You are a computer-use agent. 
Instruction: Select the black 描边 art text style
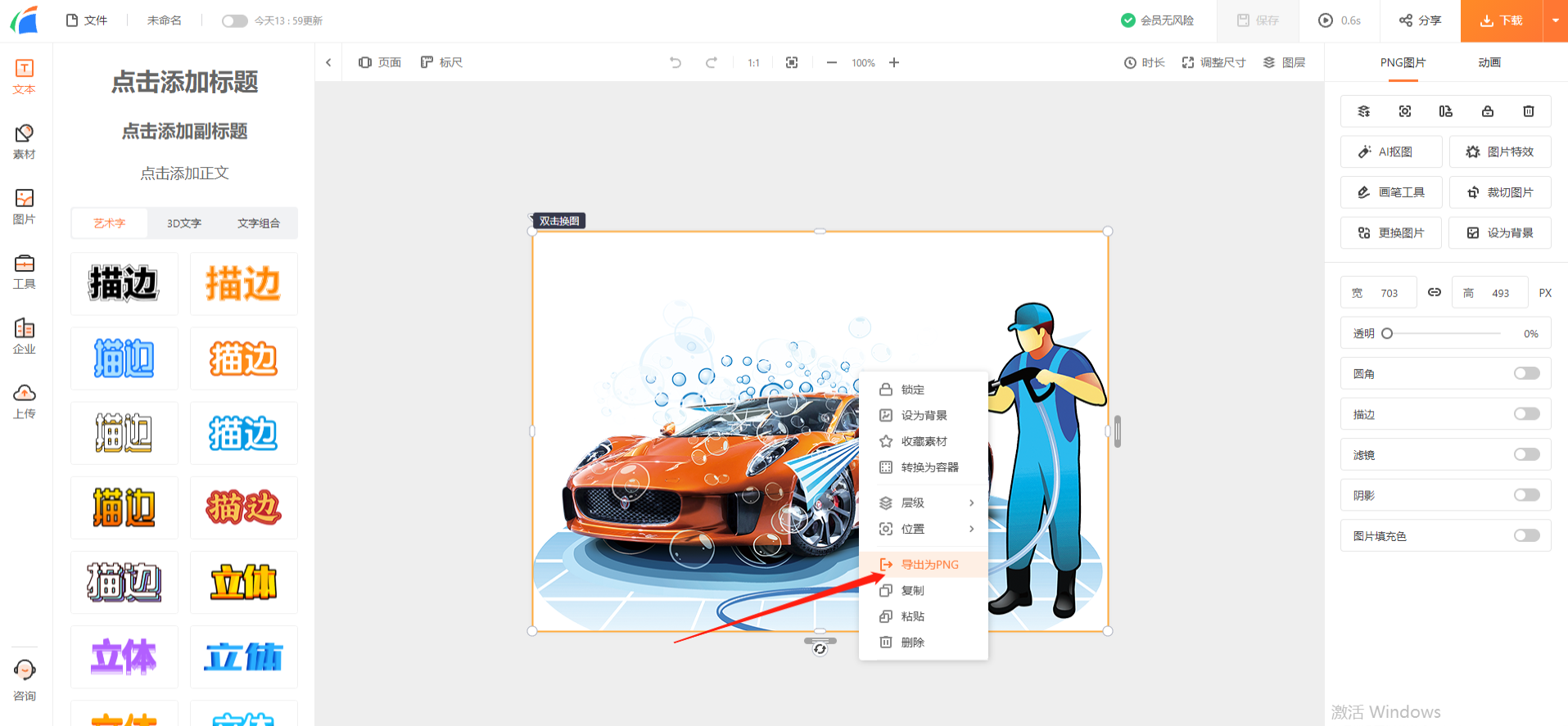click(x=124, y=284)
